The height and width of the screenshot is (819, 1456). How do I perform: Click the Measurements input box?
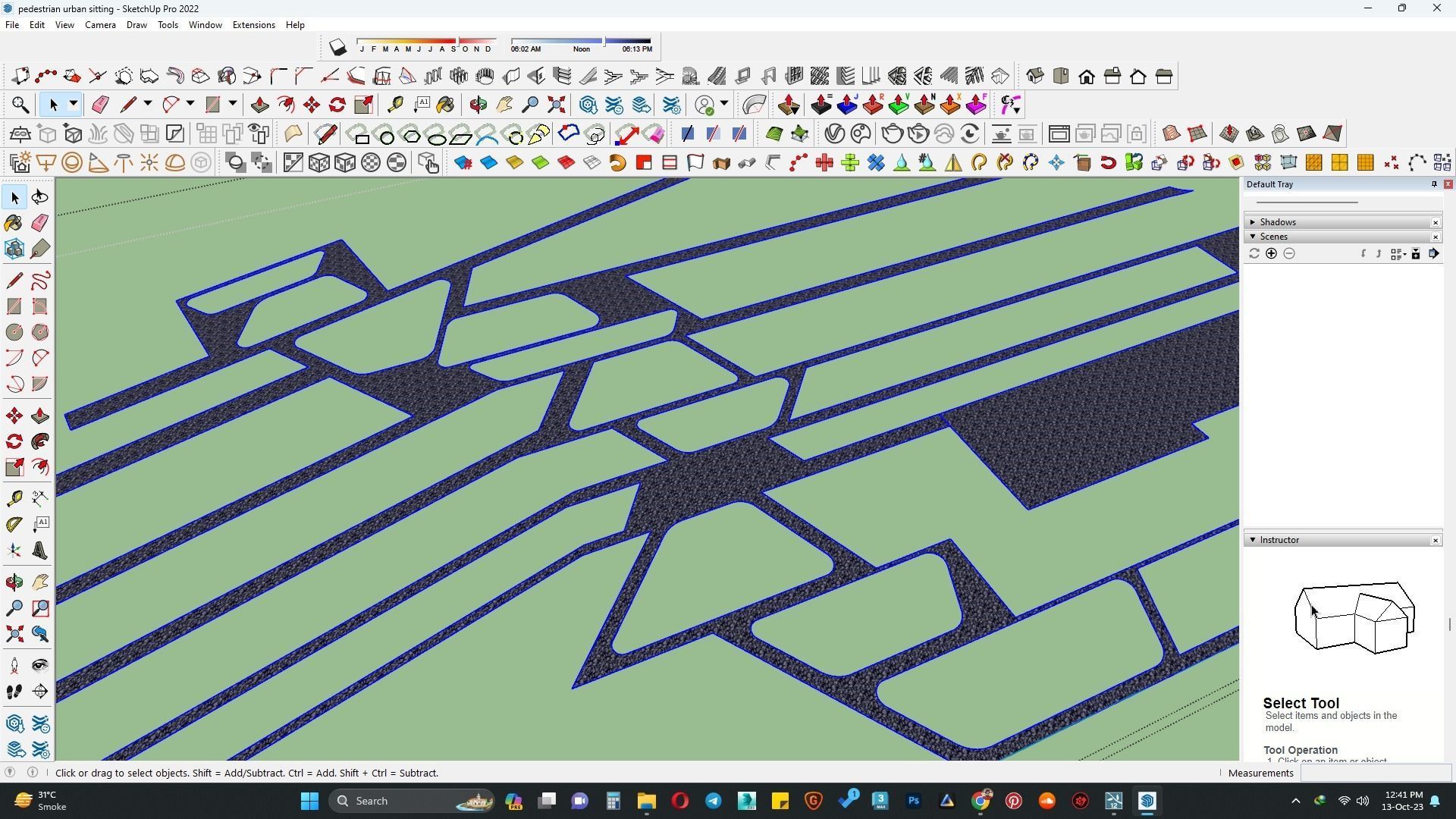[1375, 773]
